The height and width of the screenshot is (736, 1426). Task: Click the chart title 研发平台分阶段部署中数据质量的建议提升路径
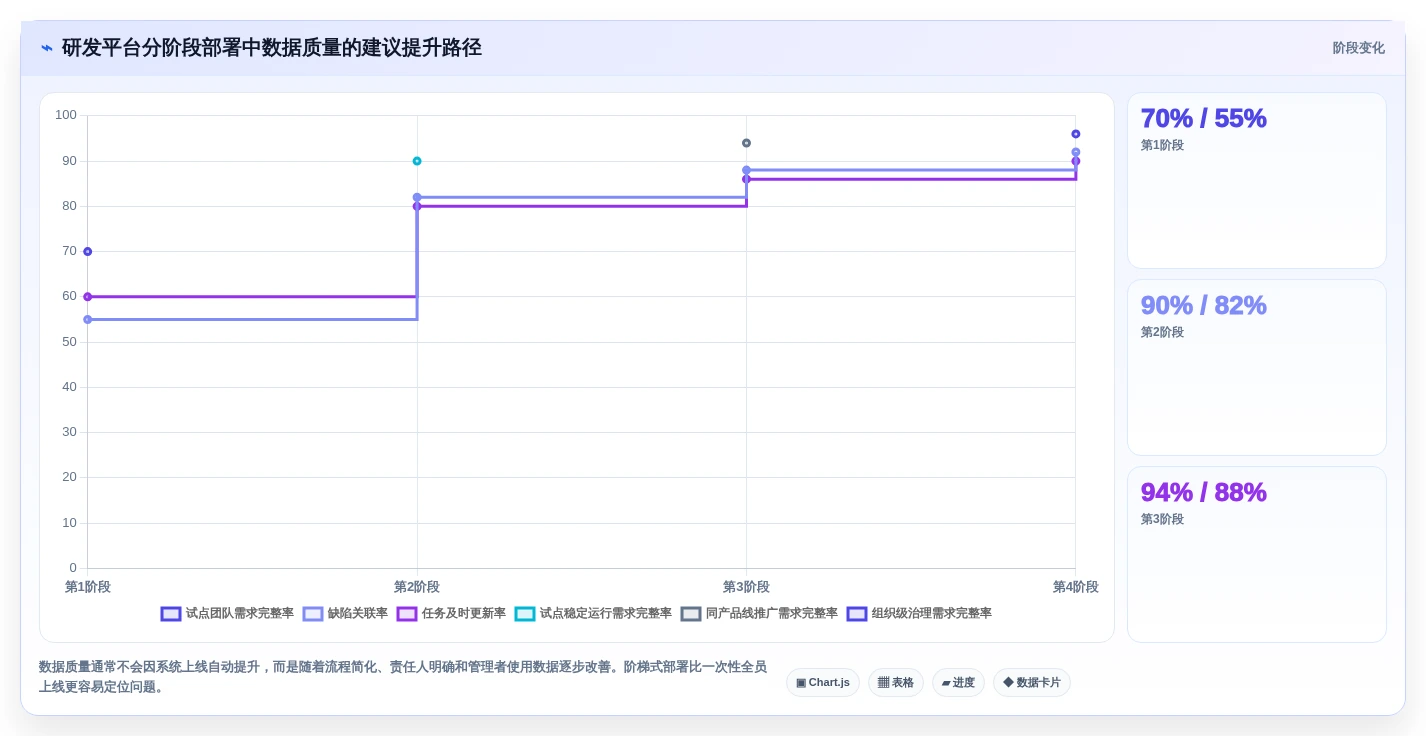[x=272, y=48]
